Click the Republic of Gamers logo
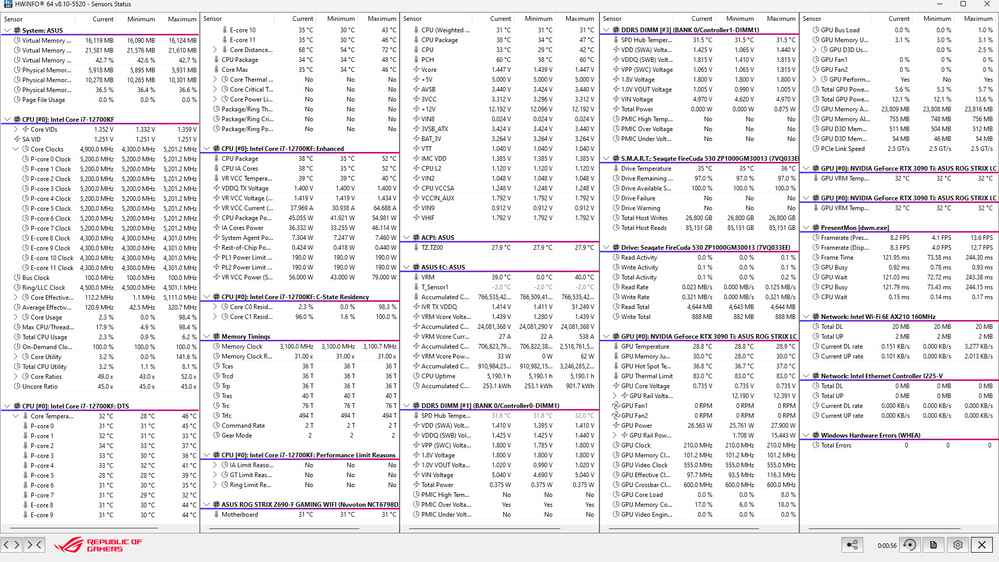Screen dimensions: 999x562 [x=97, y=545]
